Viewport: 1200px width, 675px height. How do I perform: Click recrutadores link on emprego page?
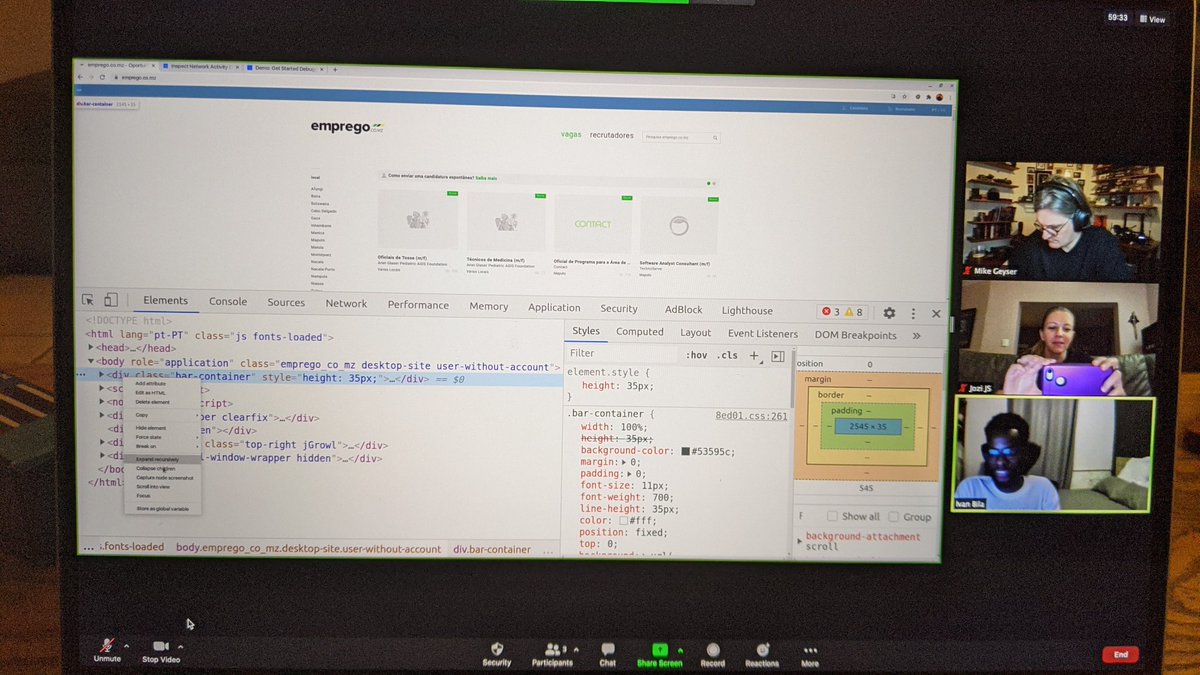pos(611,136)
